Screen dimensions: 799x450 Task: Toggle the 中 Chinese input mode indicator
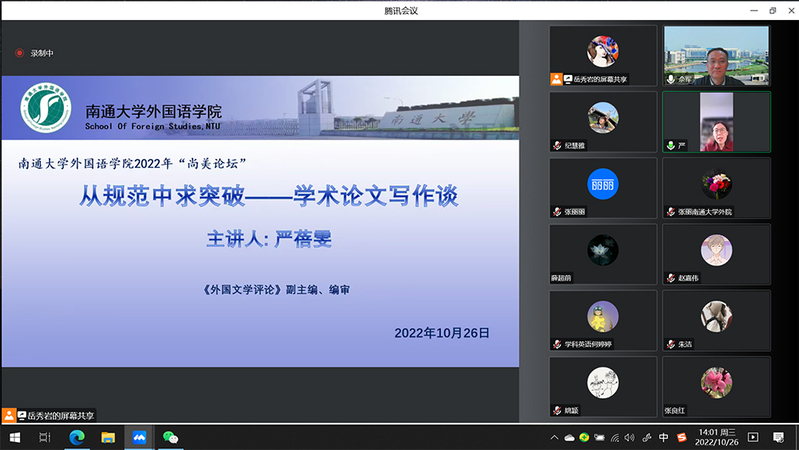664,437
